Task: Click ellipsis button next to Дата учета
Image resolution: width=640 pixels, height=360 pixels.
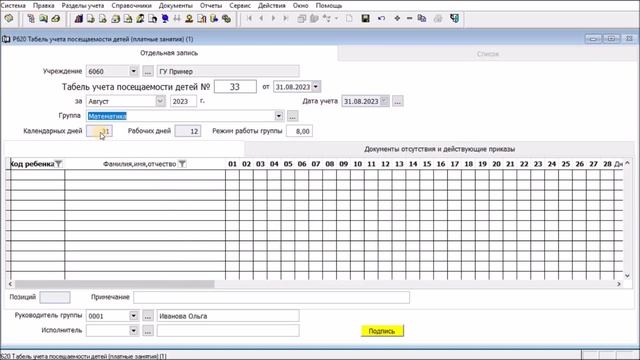Action: tap(398, 101)
